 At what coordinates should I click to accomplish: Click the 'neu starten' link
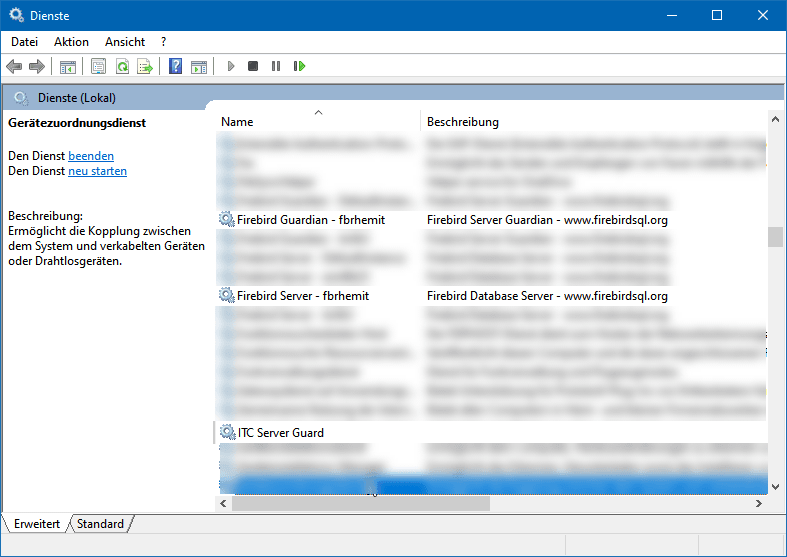pos(97,171)
